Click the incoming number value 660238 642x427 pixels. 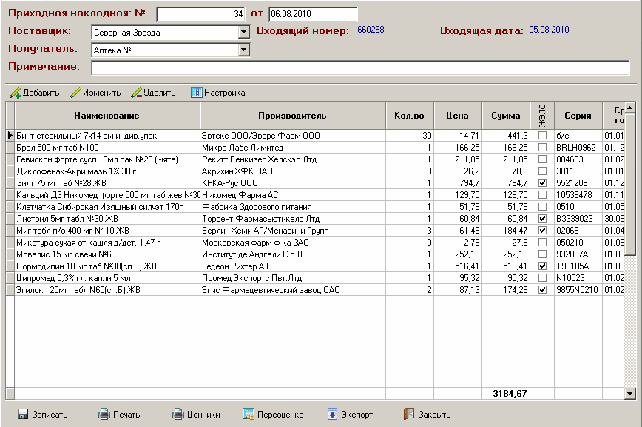click(x=371, y=30)
